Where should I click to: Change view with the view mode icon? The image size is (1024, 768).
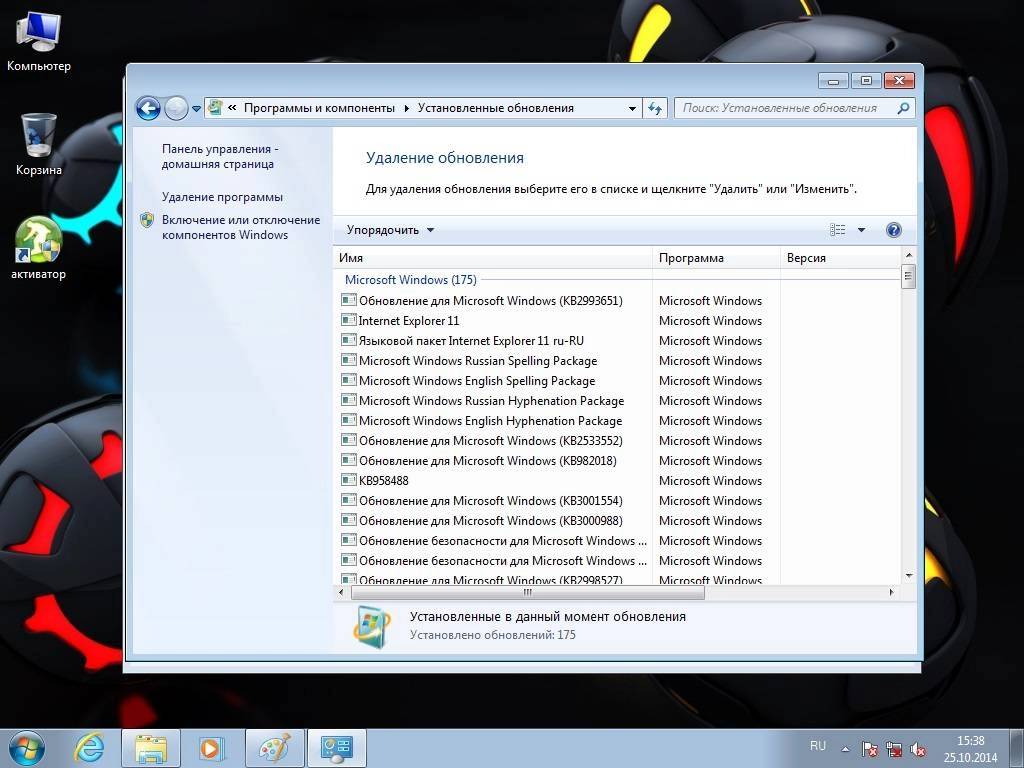tap(837, 230)
